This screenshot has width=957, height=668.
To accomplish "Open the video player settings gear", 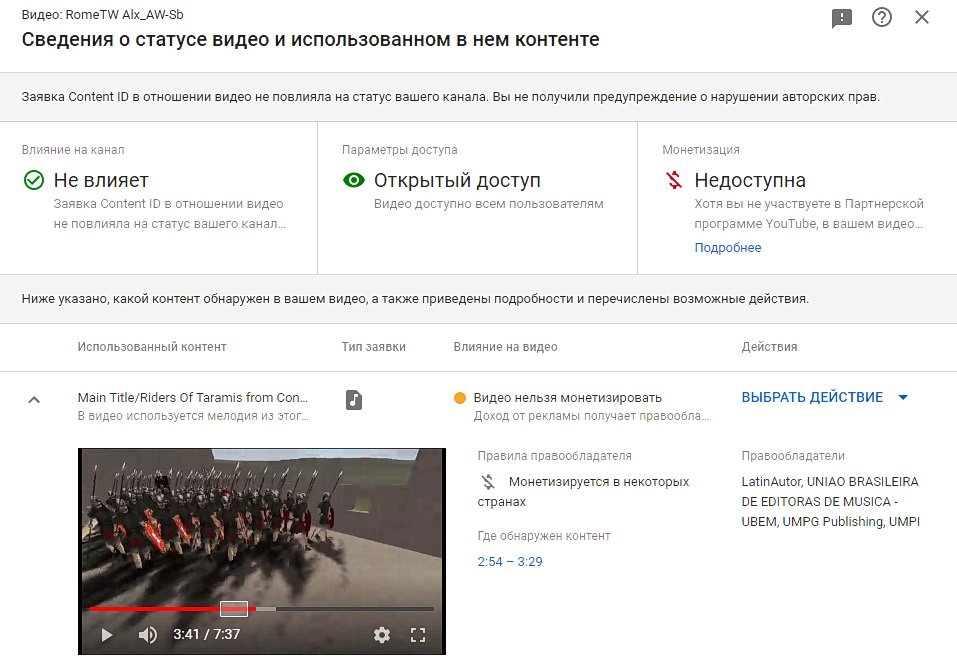I will click(382, 635).
